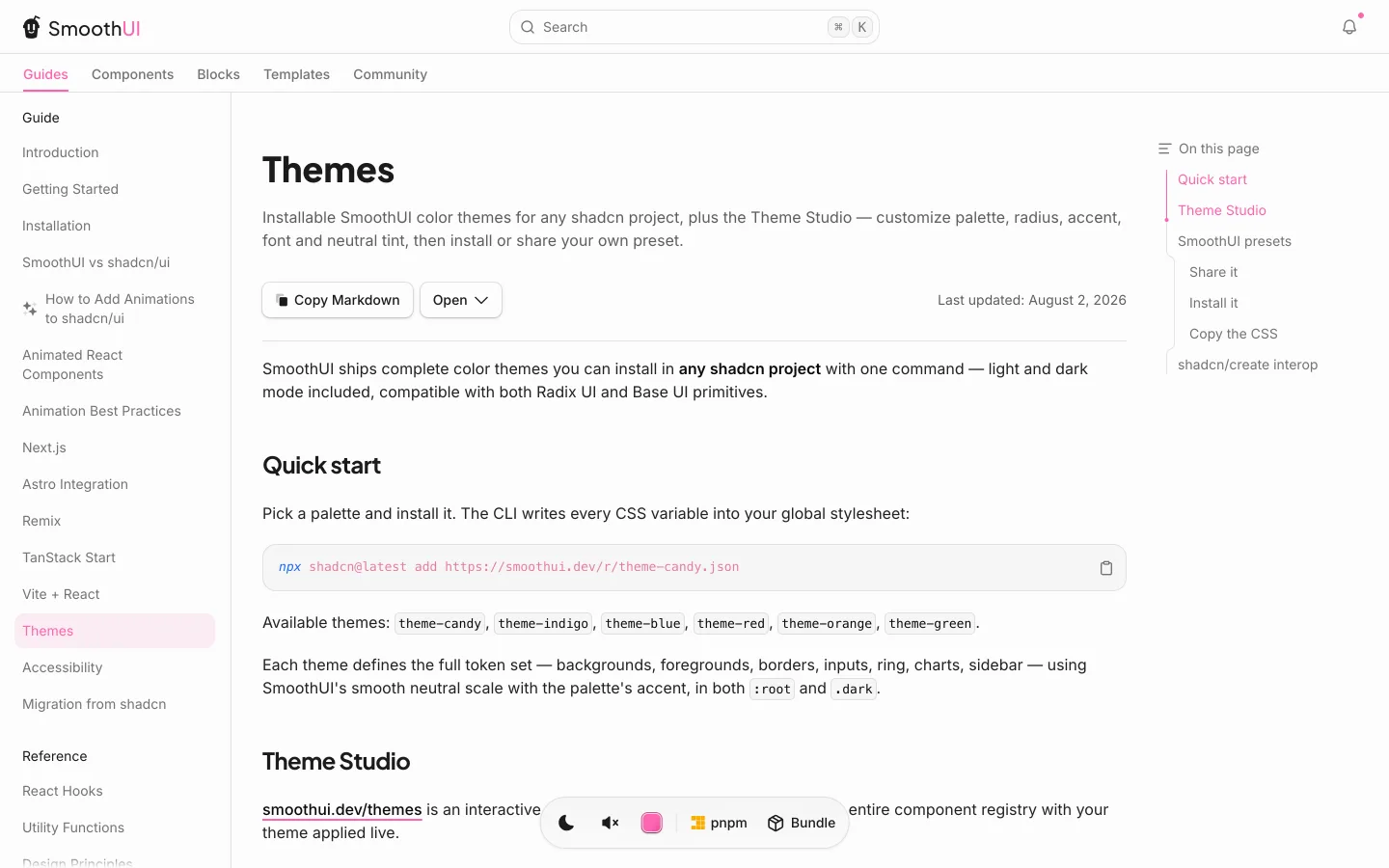Viewport: 1389px width, 868px height.
Task: Click the On this page list icon
Action: [x=1164, y=149]
